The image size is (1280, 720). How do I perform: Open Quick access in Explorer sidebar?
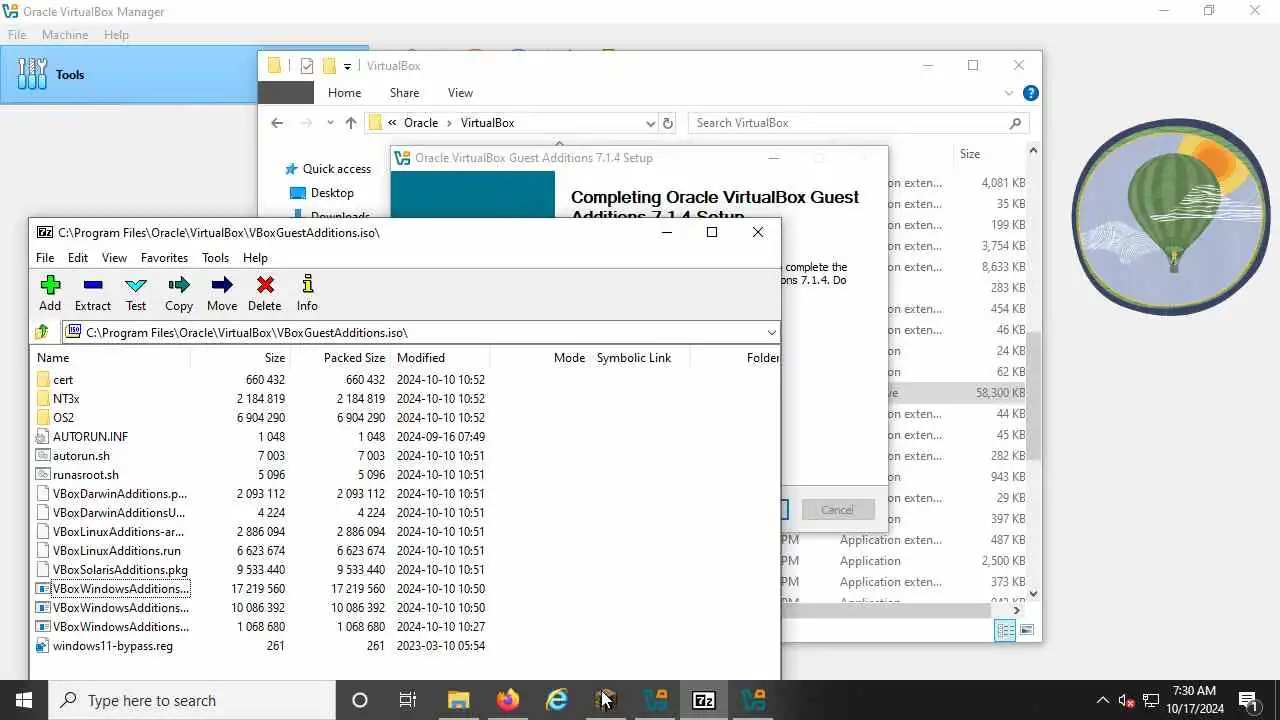(x=336, y=169)
